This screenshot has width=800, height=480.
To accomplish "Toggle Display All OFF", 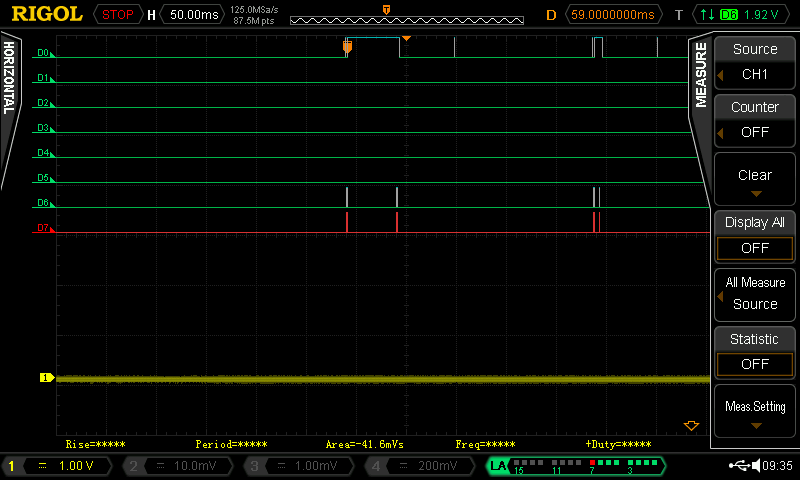I will 755,236.
